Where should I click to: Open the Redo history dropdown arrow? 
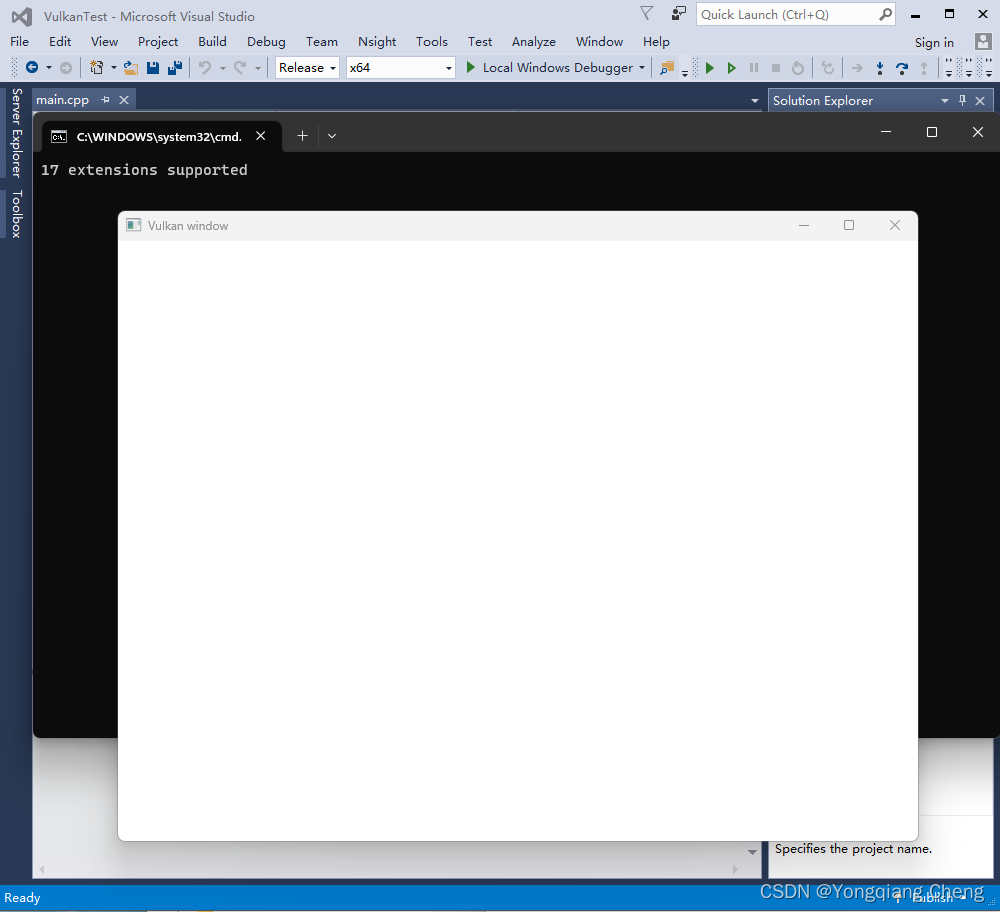click(258, 68)
